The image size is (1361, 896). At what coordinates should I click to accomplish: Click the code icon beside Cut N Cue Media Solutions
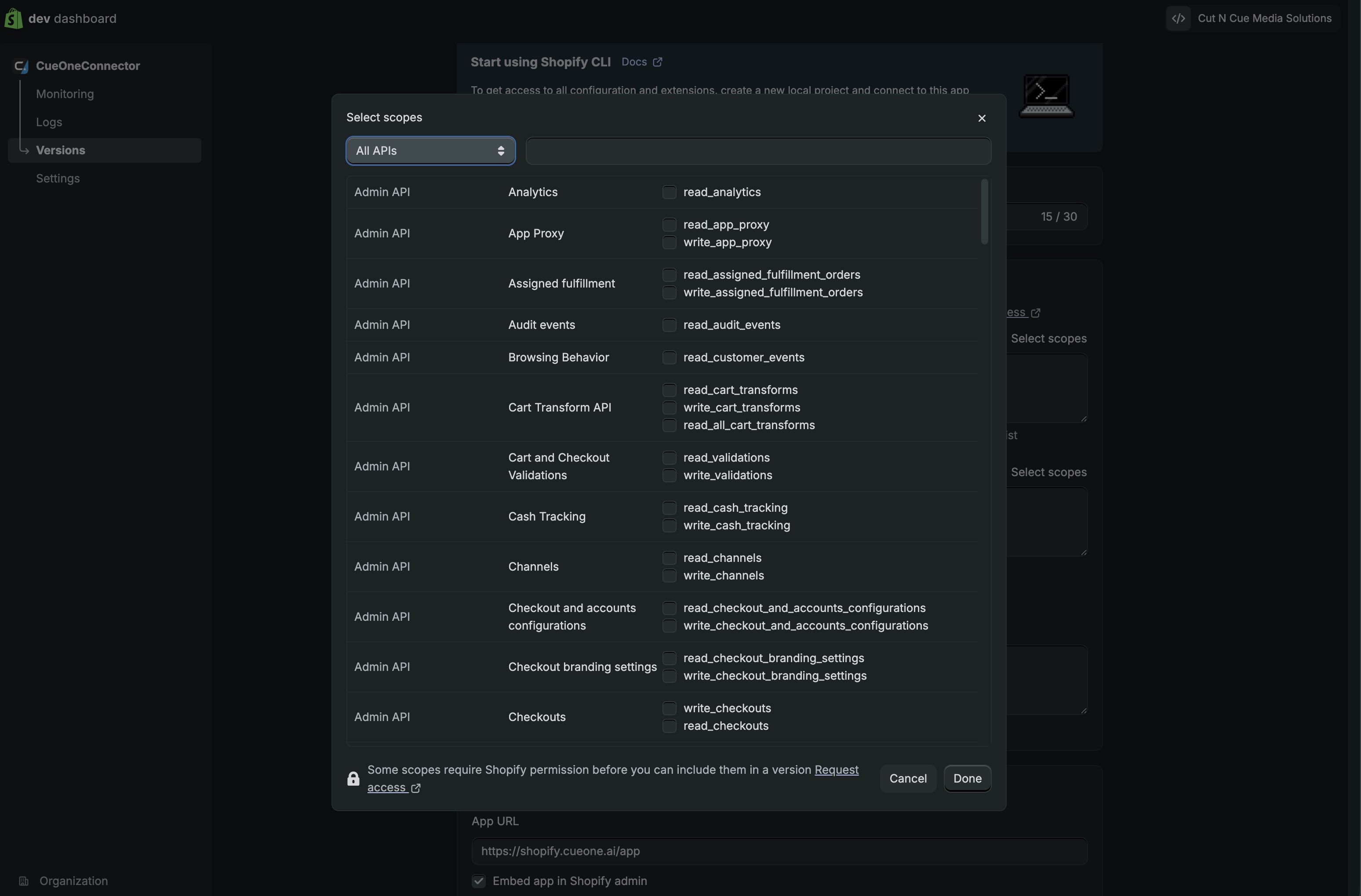point(1178,18)
